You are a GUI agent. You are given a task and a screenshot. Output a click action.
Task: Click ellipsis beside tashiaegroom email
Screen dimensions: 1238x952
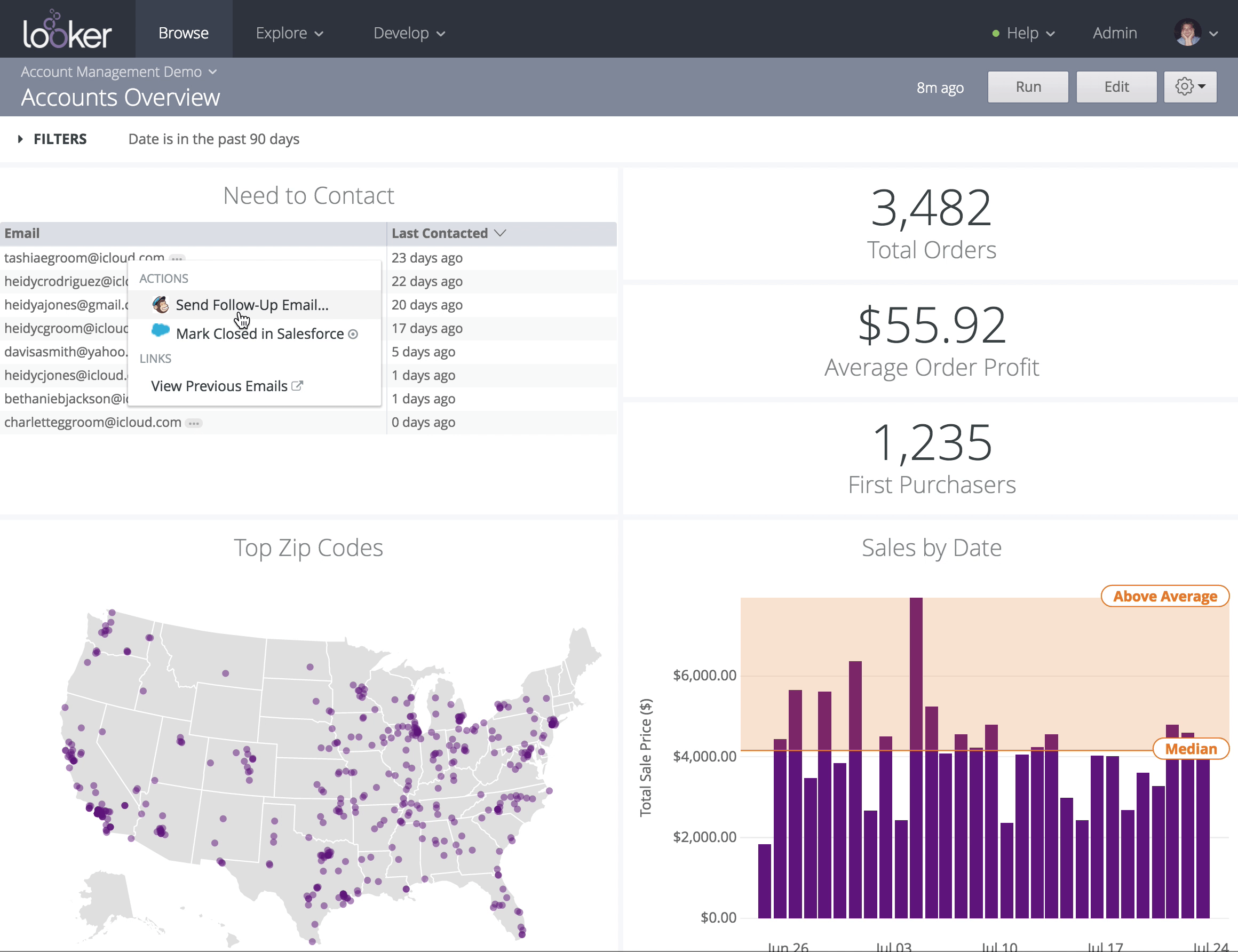click(177, 258)
